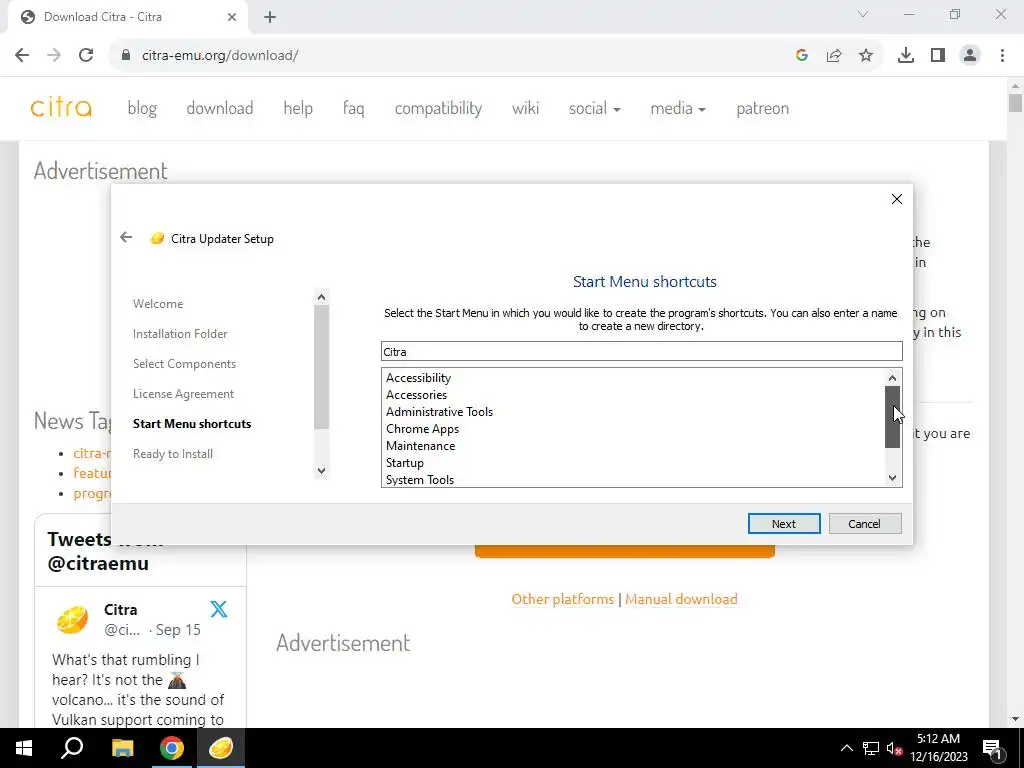
Task: Open the muted volume tray icon
Action: point(895,748)
